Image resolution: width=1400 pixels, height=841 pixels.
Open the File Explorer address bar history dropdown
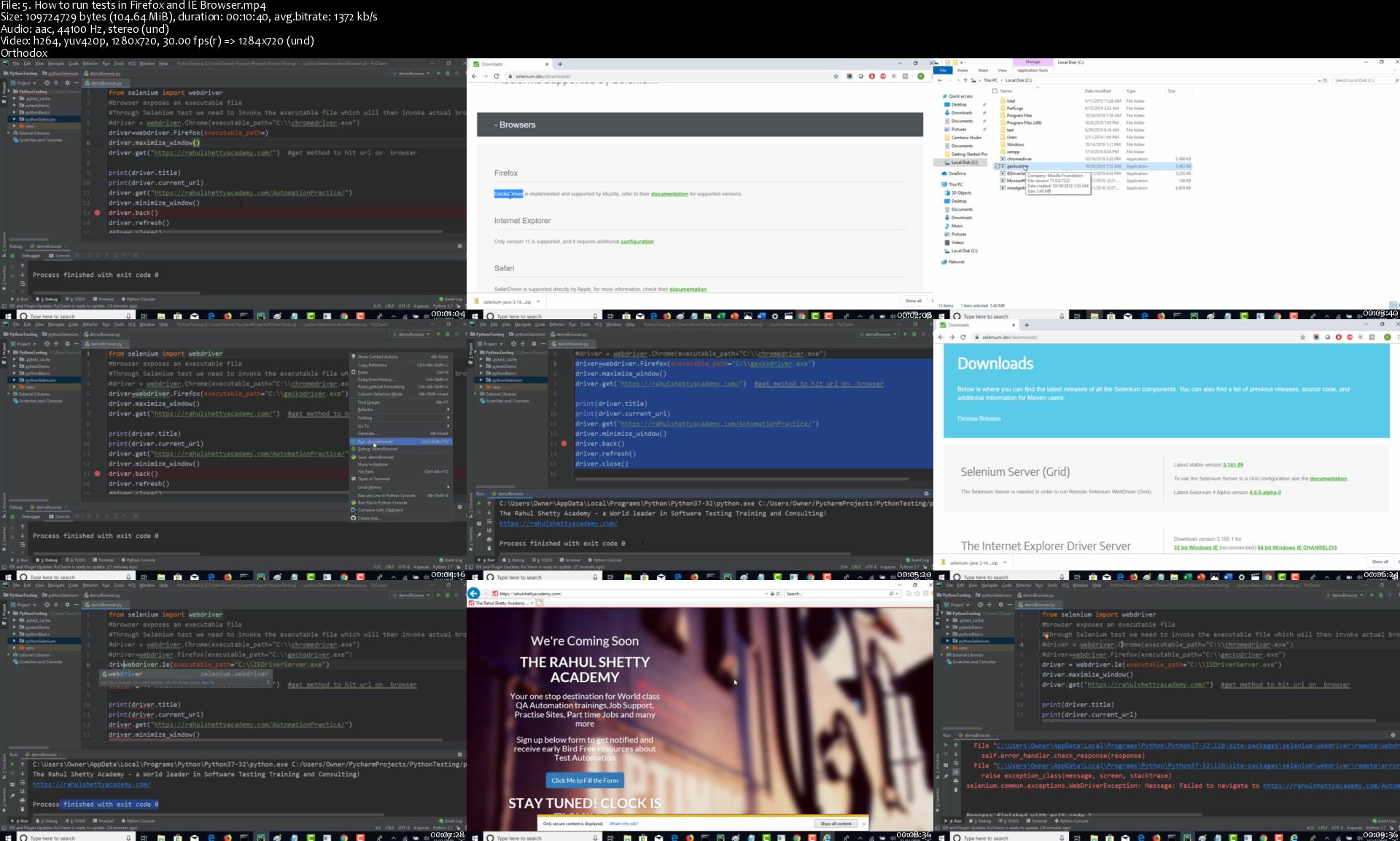[x=1318, y=80]
